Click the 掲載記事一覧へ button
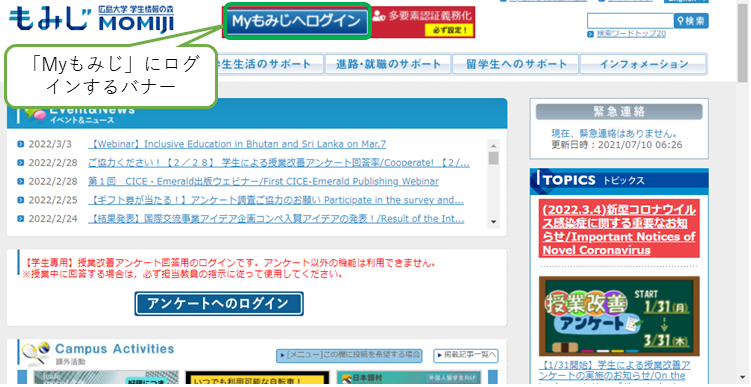The width and height of the screenshot is (751, 387). (466, 355)
